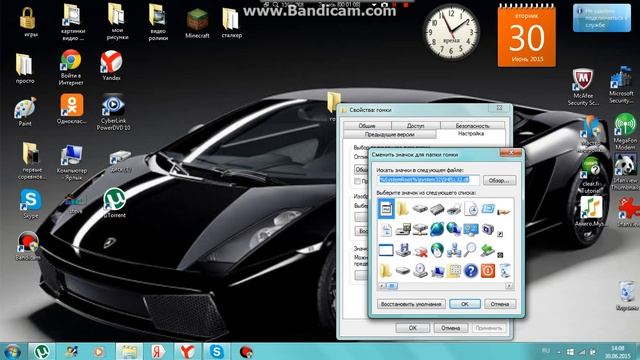Click Восстановить умолчания button
The width and height of the screenshot is (640, 360).
pos(411,304)
